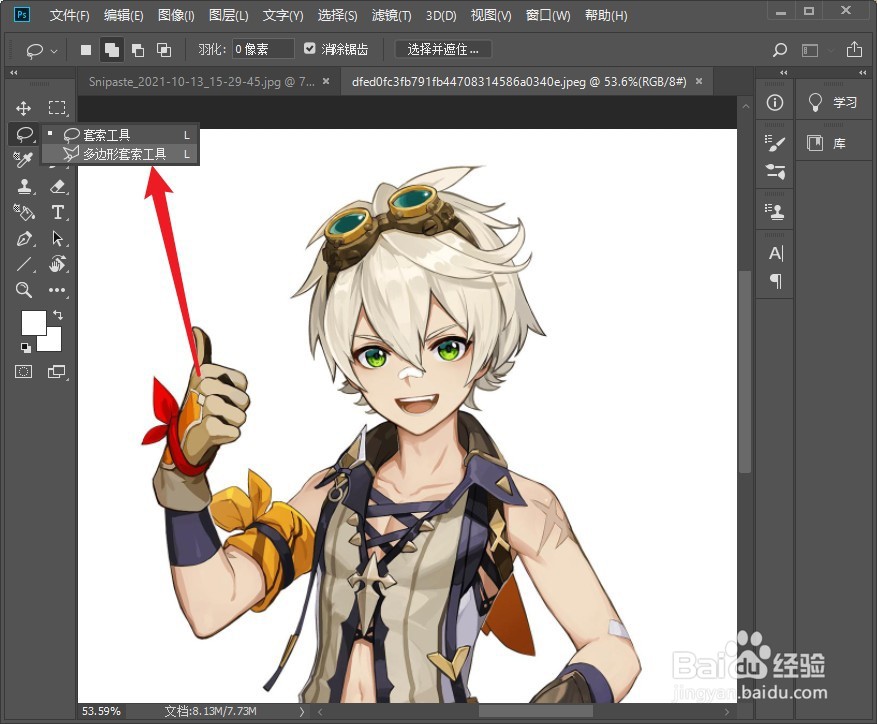
Task: Click the 53.59% zoom level field
Action: 102,711
